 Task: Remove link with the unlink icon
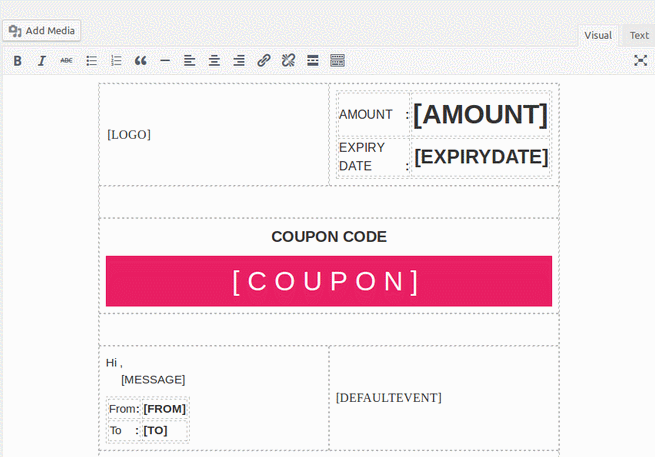coord(288,61)
